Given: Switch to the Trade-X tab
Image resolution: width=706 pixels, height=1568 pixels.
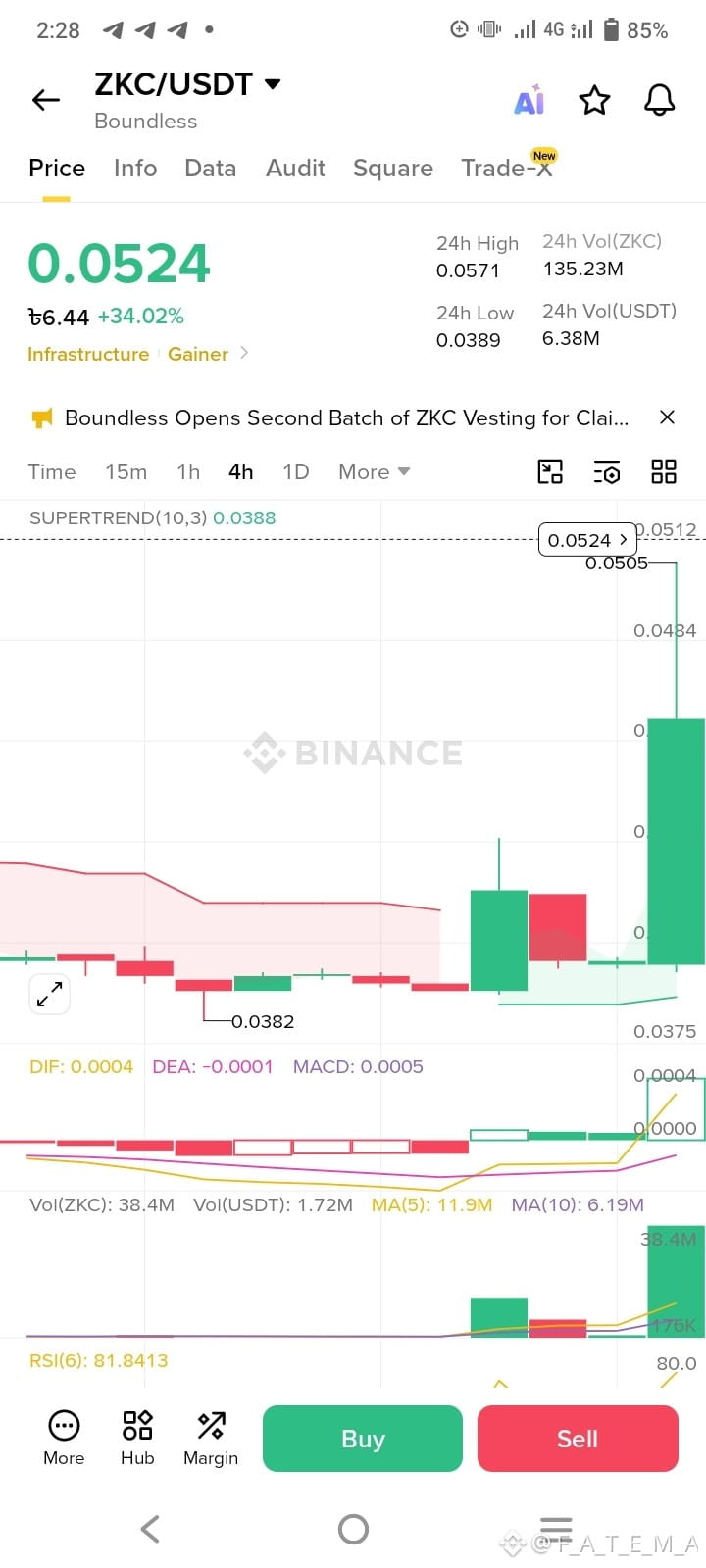Looking at the screenshot, I should (507, 169).
